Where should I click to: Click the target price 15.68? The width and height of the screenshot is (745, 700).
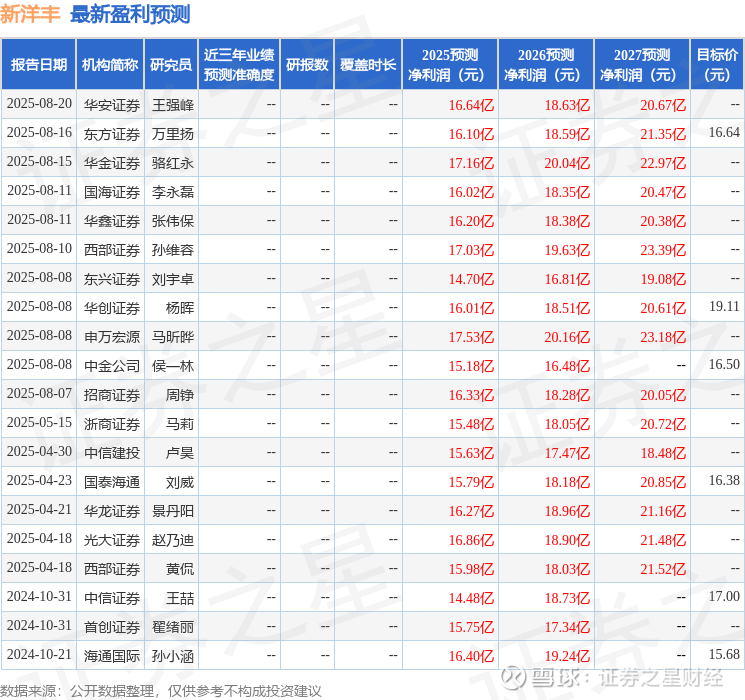pos(724,654)
